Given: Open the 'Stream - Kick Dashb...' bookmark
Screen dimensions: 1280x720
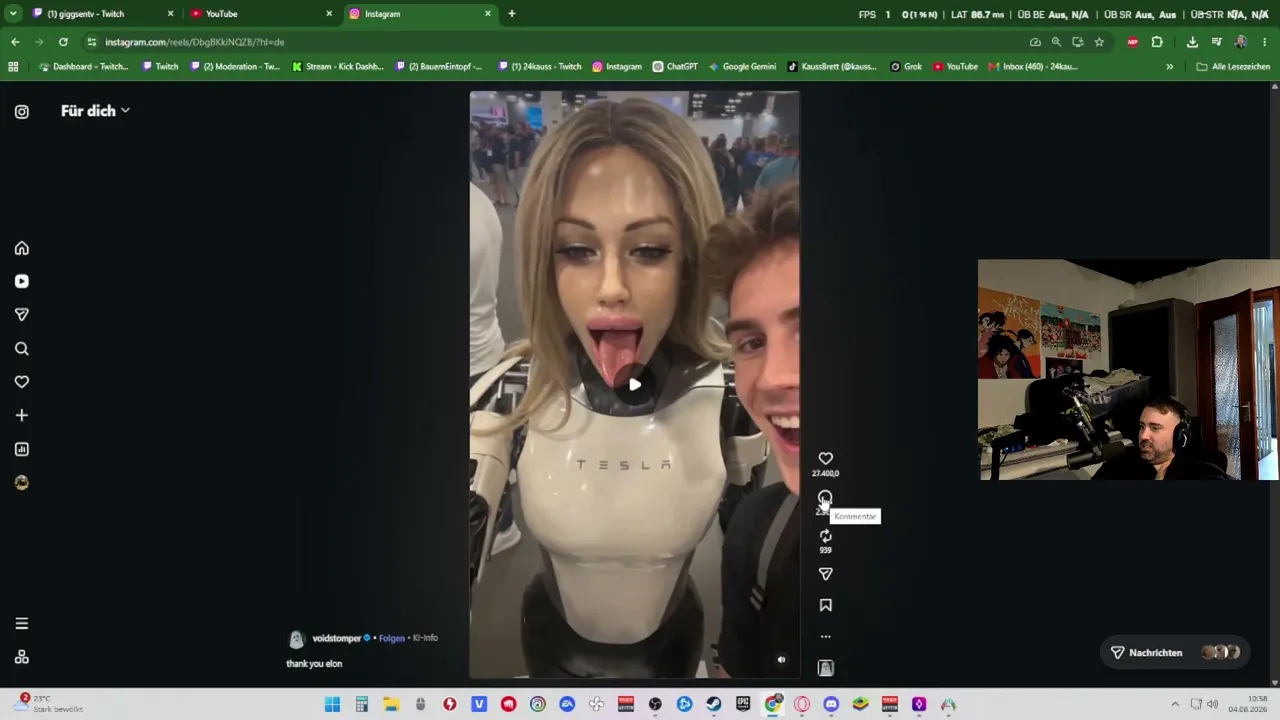Looking at the screenshot, I should coord(338,67).
